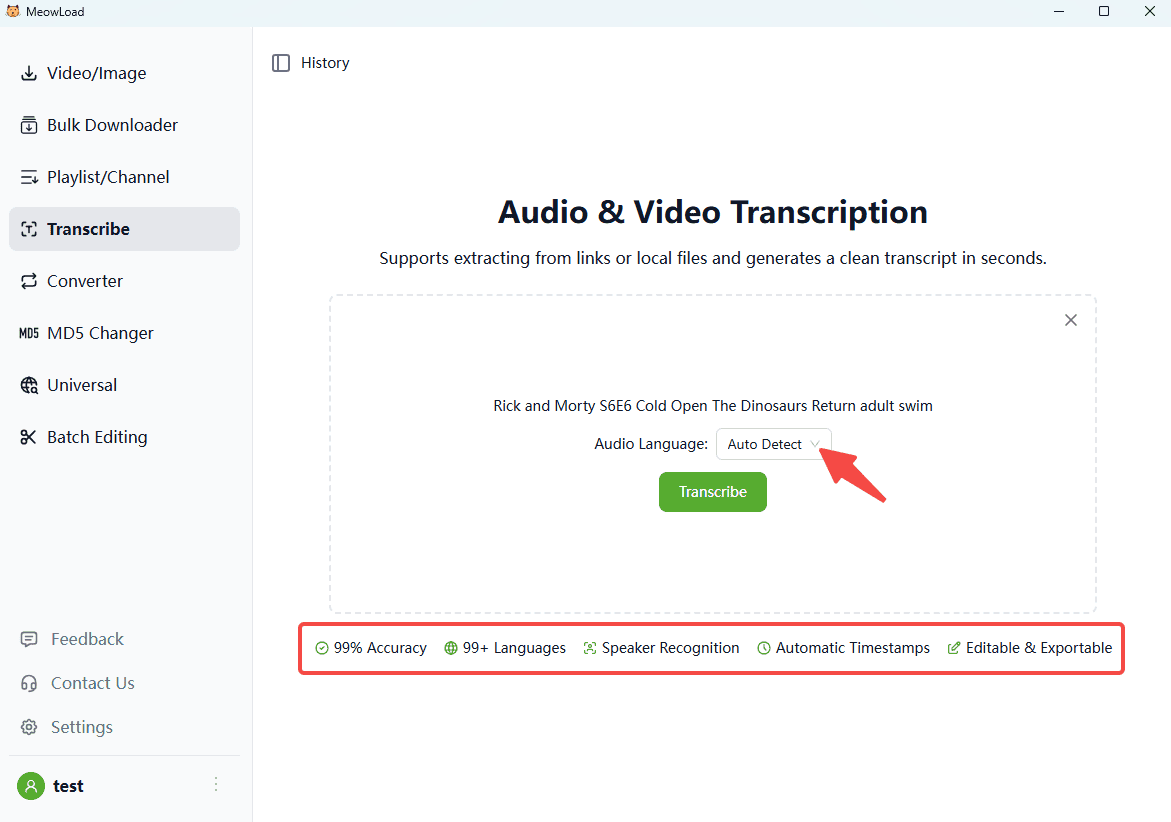Open the user options three-dot menu
The width and height of the screenshot is (1171, 822).
[216, 785]
